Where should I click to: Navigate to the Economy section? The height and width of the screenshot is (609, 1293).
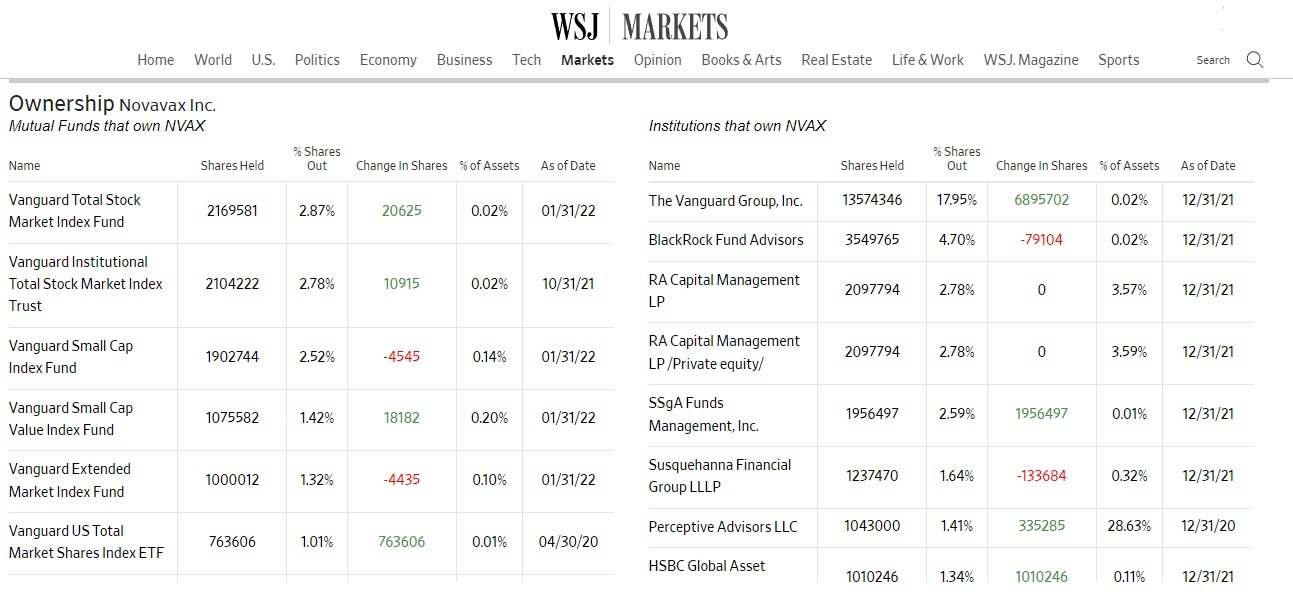[388, 60]
